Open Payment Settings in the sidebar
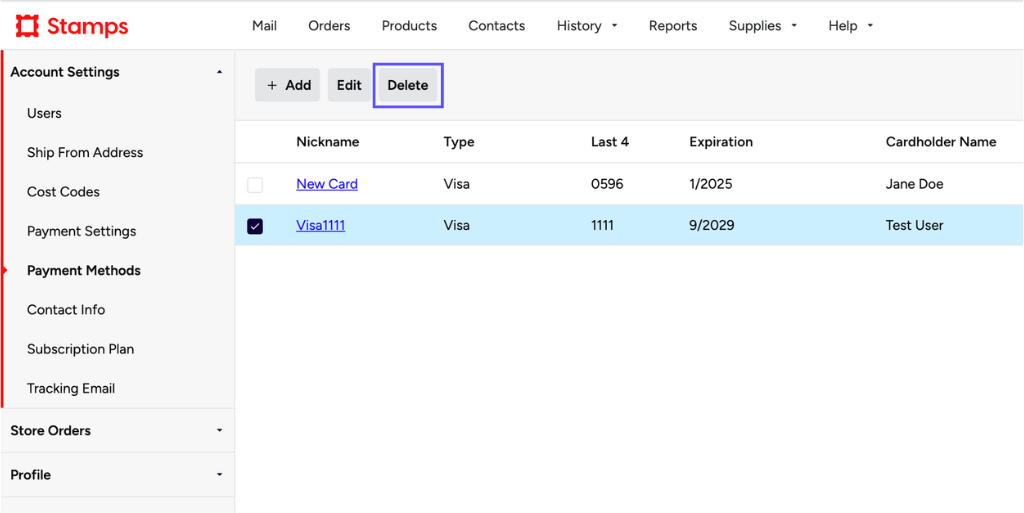 point(82,231)
